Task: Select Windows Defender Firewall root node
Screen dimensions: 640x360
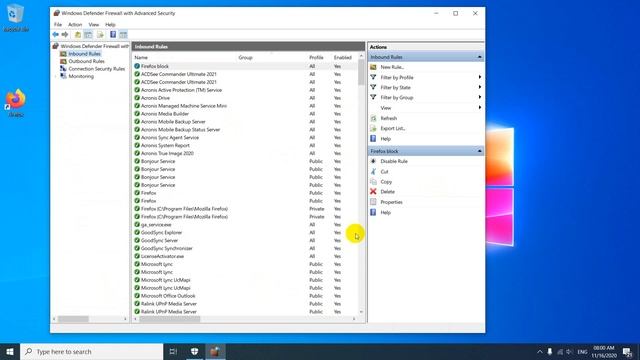Action: point(95,46)
